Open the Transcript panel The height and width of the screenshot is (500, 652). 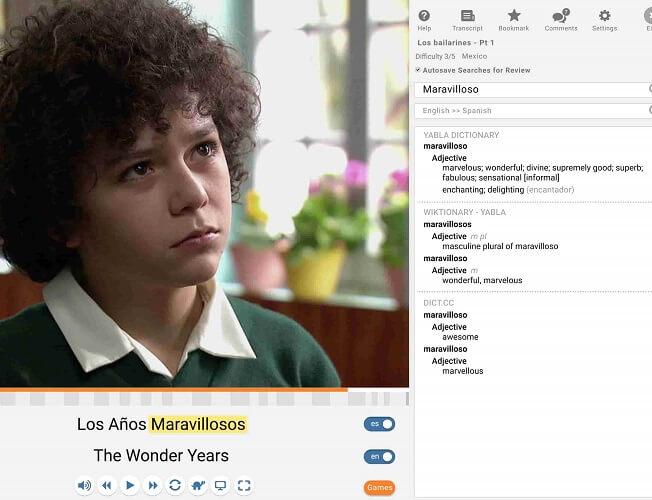(x=467, y=20)
